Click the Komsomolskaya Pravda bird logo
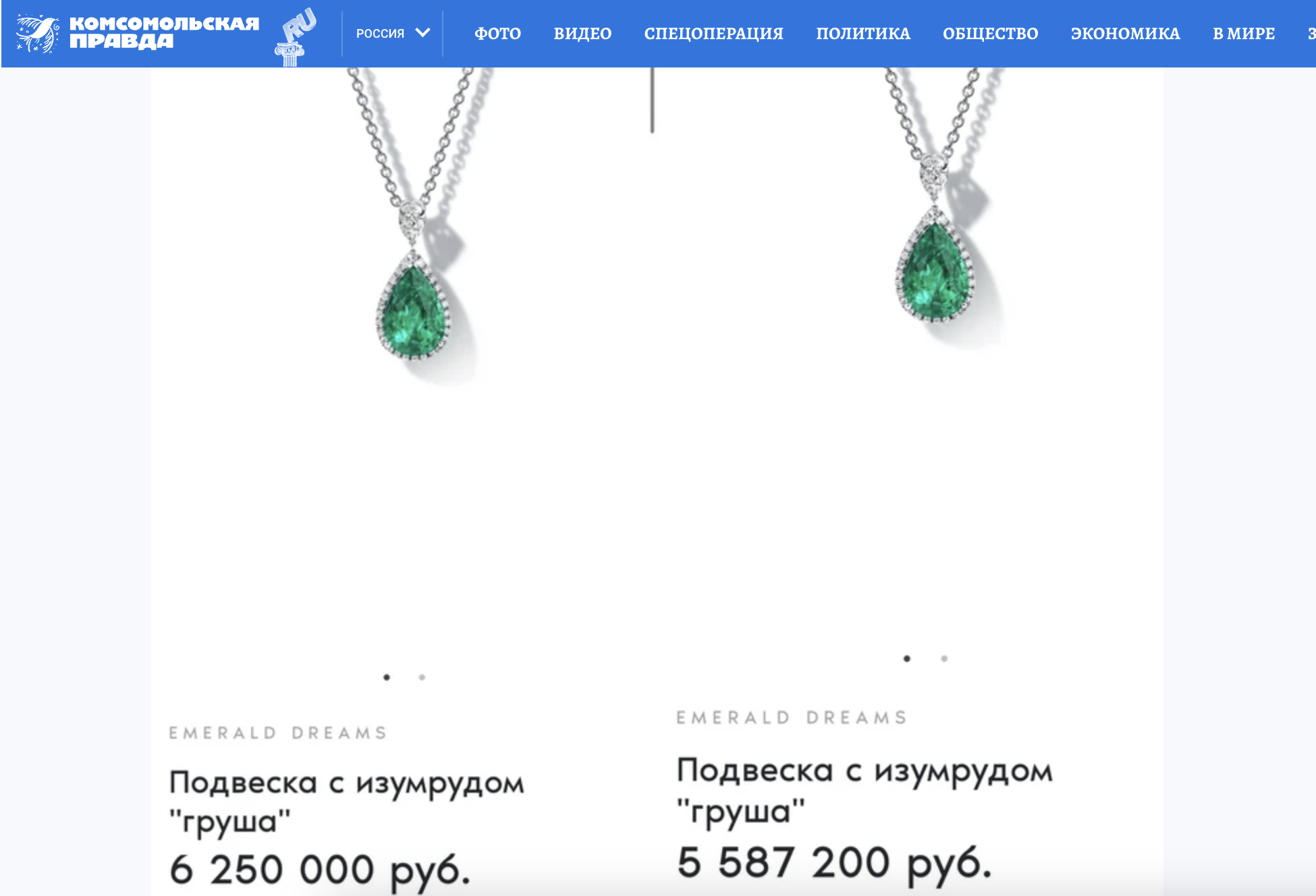 [x=38, y=33]
